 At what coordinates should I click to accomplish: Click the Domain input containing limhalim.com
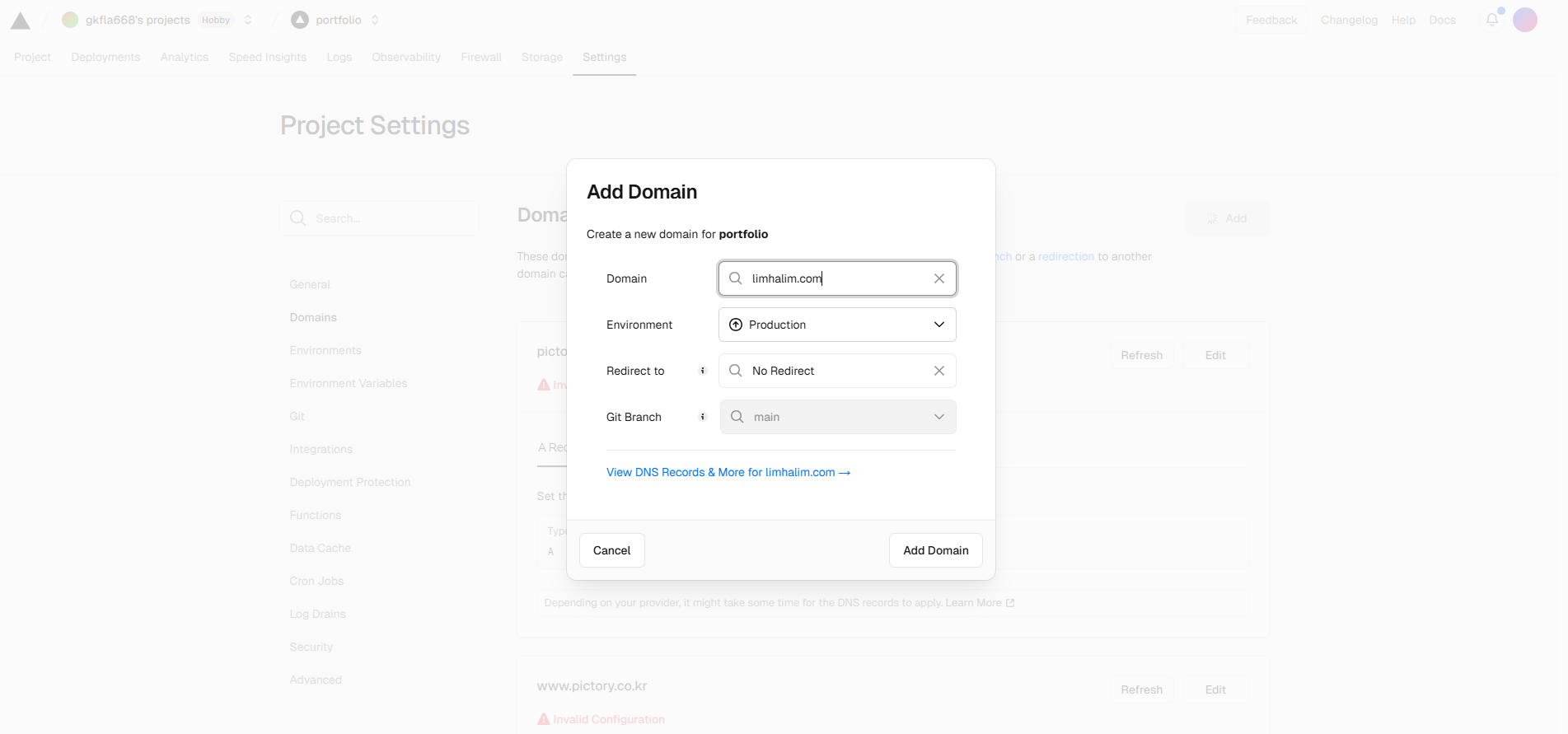pos(837,278)
